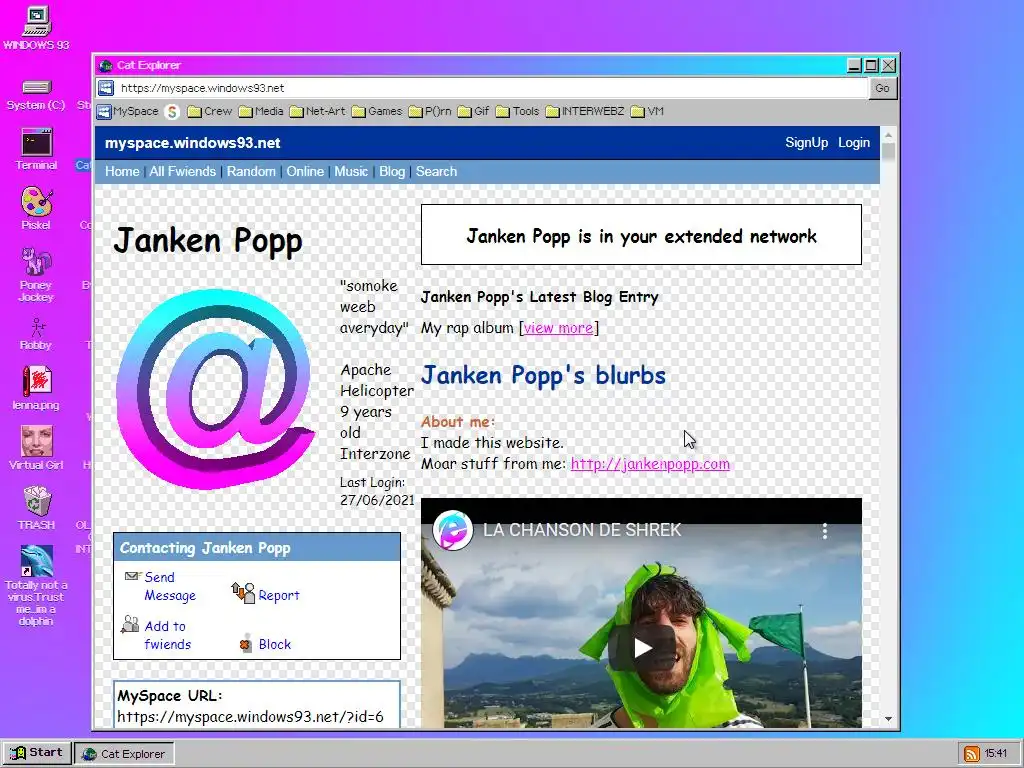Play the LA CHANSON DE SHREK video
Image resolution: width=1024 pixels, height=768 pixels.
(641, 647)
